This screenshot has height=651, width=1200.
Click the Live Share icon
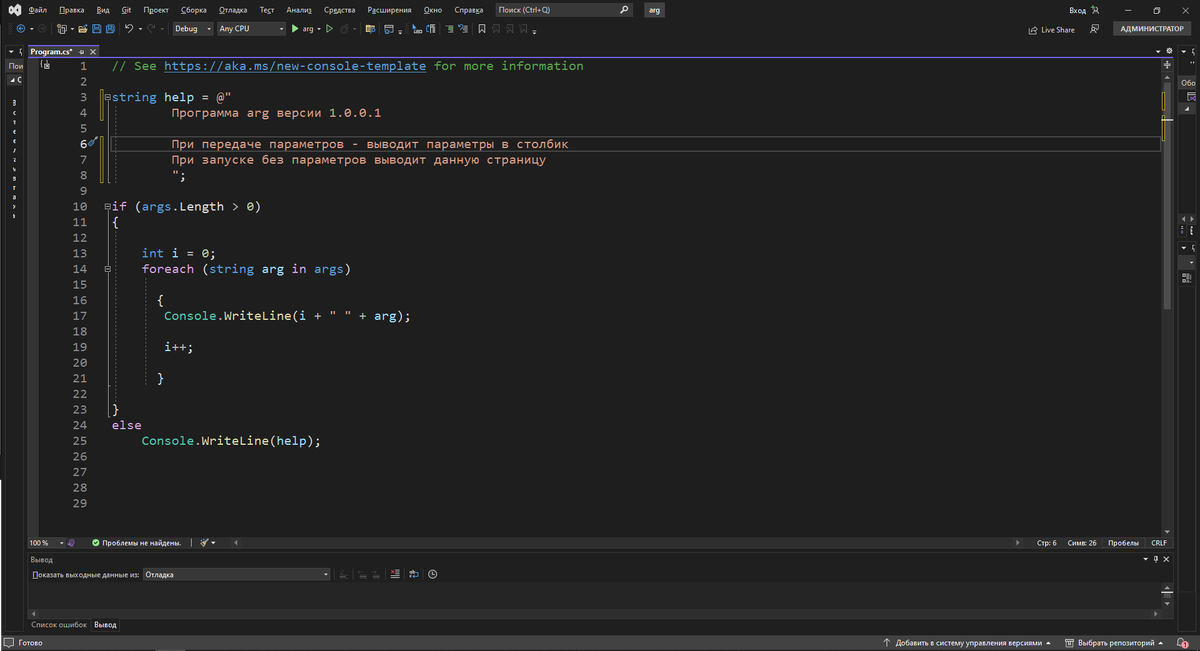point(1033,30)
